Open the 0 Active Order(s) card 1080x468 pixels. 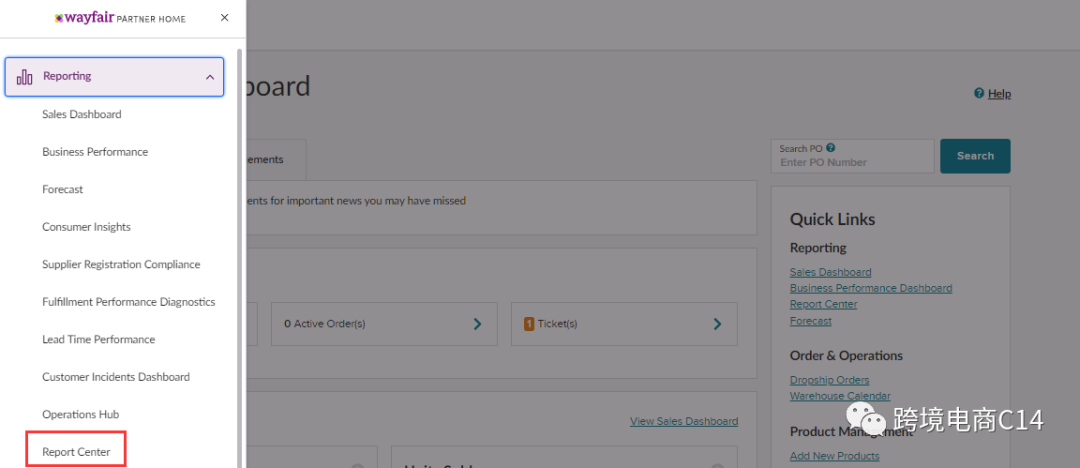[384, 323]
